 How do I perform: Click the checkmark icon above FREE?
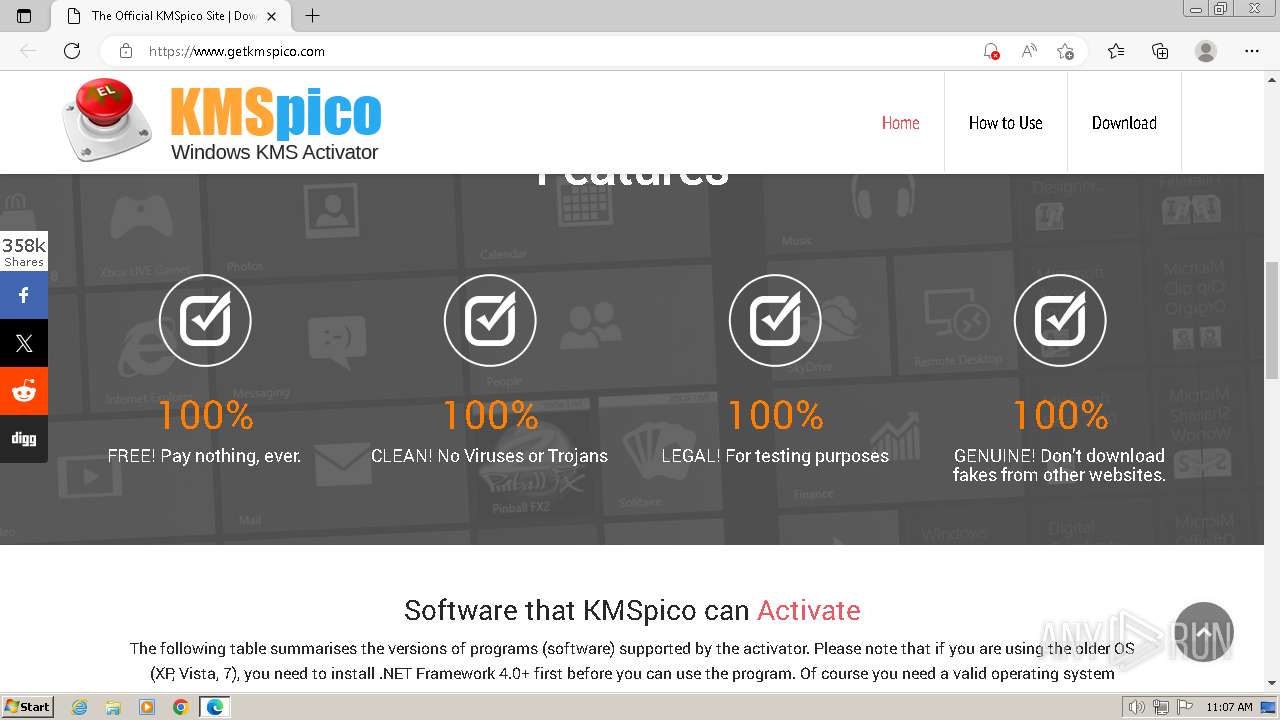[205, 320]
